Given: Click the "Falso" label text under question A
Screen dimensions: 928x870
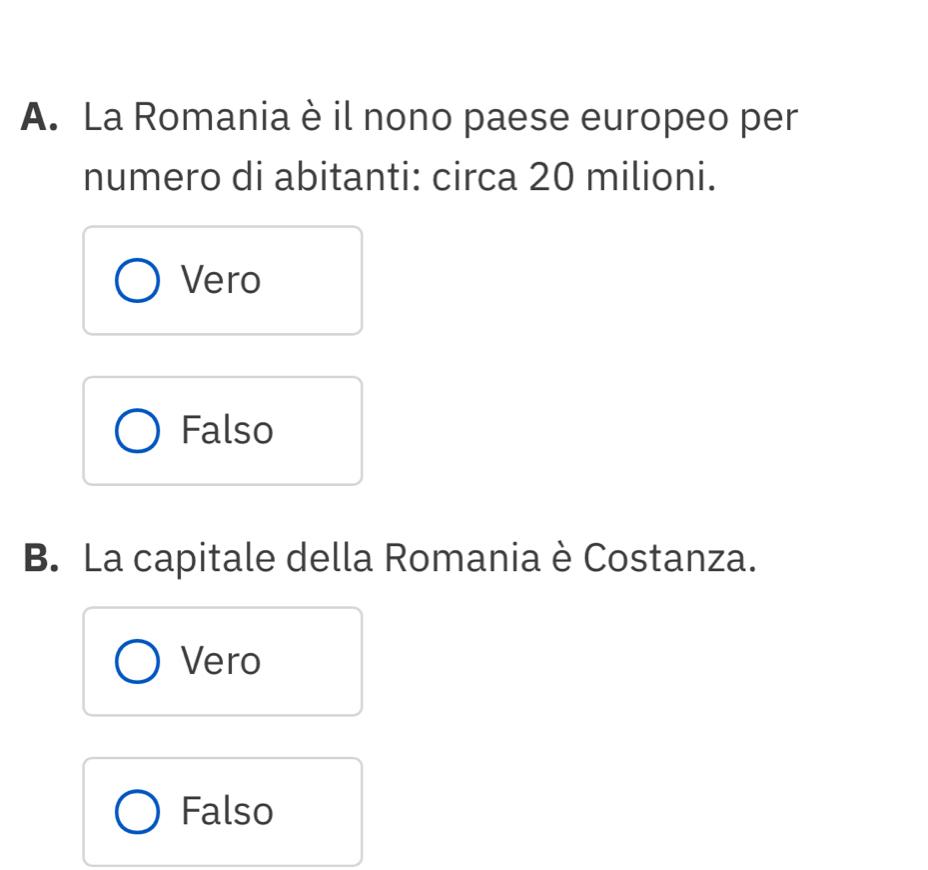Looking at the screenshot, I should (227, 431).
